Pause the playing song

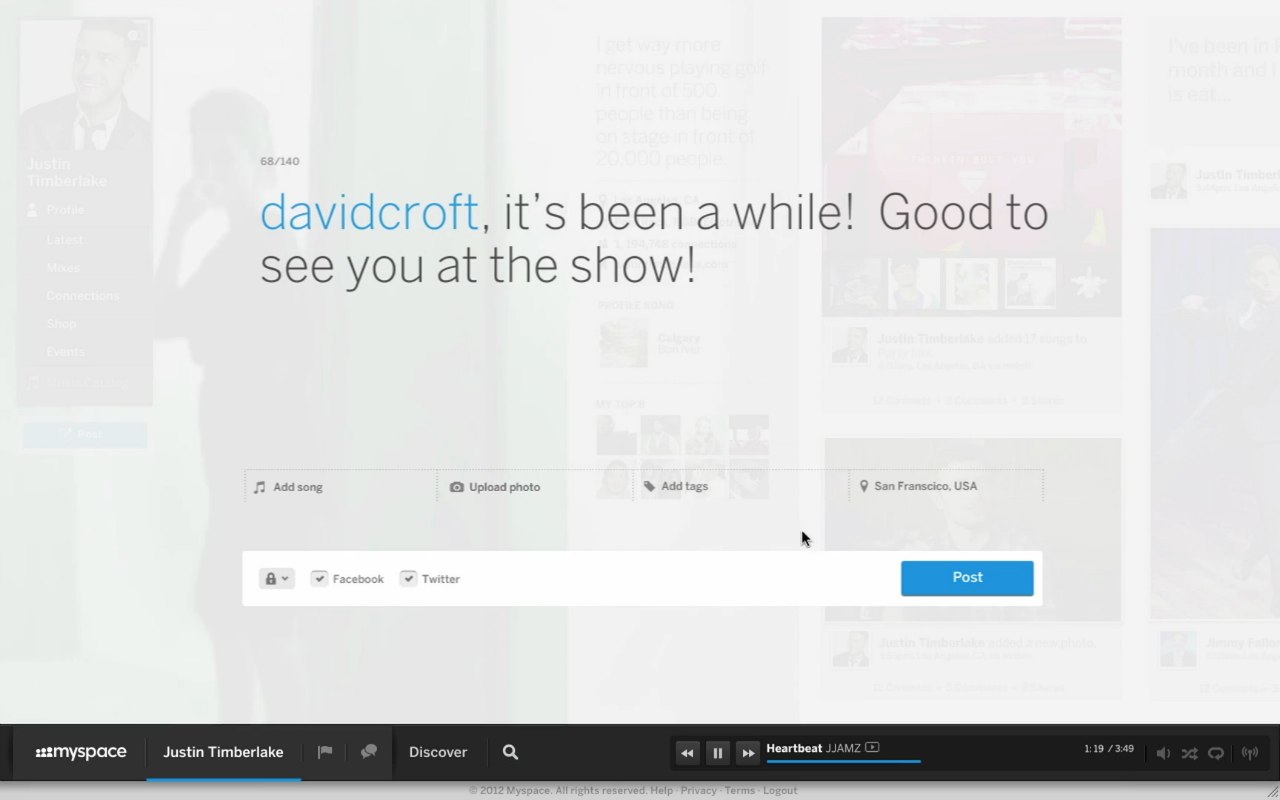point(717,753)
